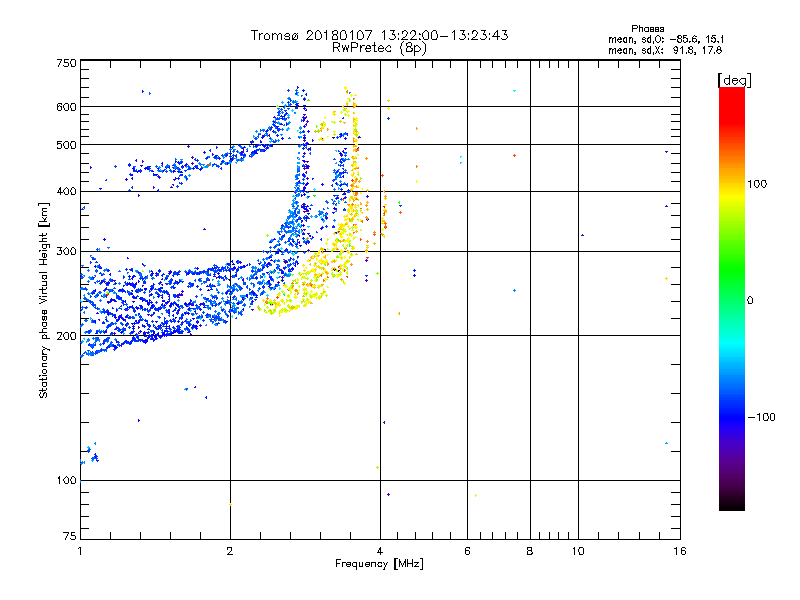The height and width of the screenshot is (600, 800).
Task: Click the x-axis tick label '16'
Action: [x=680, y=551]
